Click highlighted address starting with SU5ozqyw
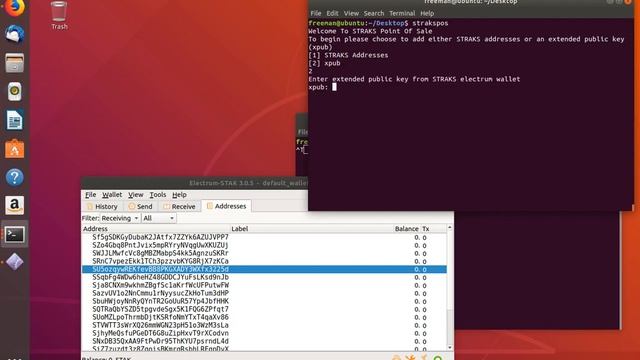The width and height of the screenshot is (640, 360). (264, 269)
